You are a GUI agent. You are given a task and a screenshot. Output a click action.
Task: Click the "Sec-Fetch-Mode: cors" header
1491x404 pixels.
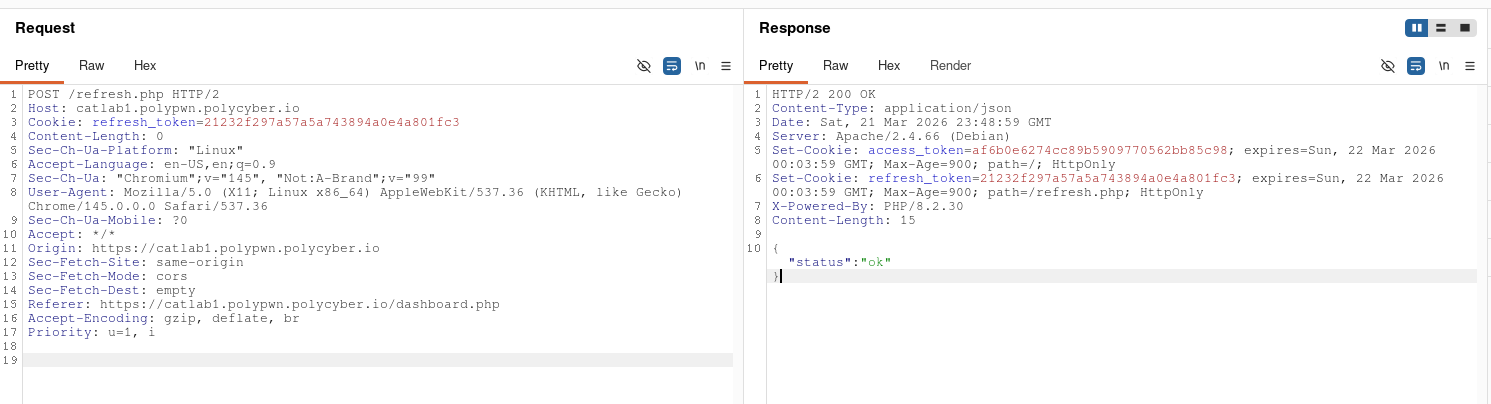(107, 276)
